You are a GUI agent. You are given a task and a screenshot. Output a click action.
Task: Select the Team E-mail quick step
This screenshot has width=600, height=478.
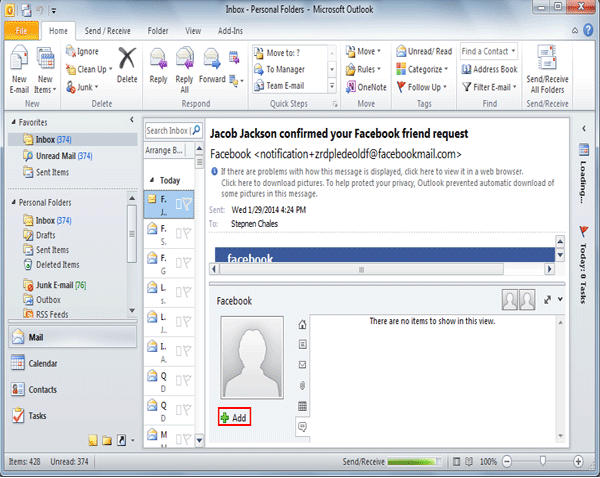290,86
